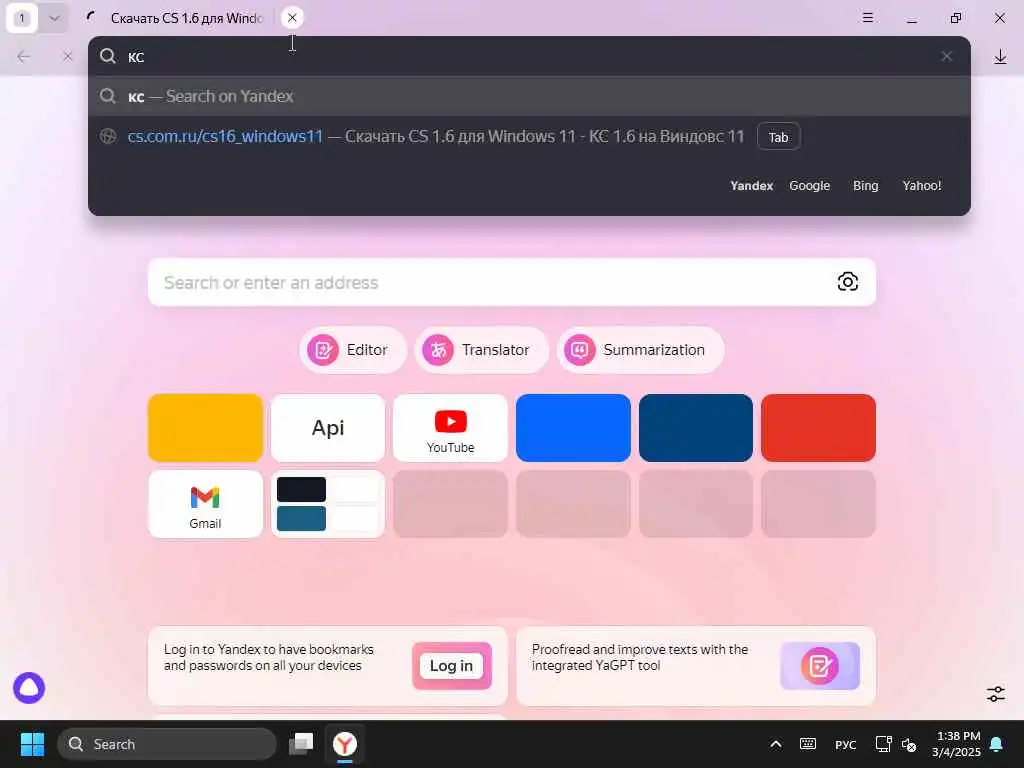The image size is (1024, 768).
Task: Click the Log in button
Action: [451, 665]
